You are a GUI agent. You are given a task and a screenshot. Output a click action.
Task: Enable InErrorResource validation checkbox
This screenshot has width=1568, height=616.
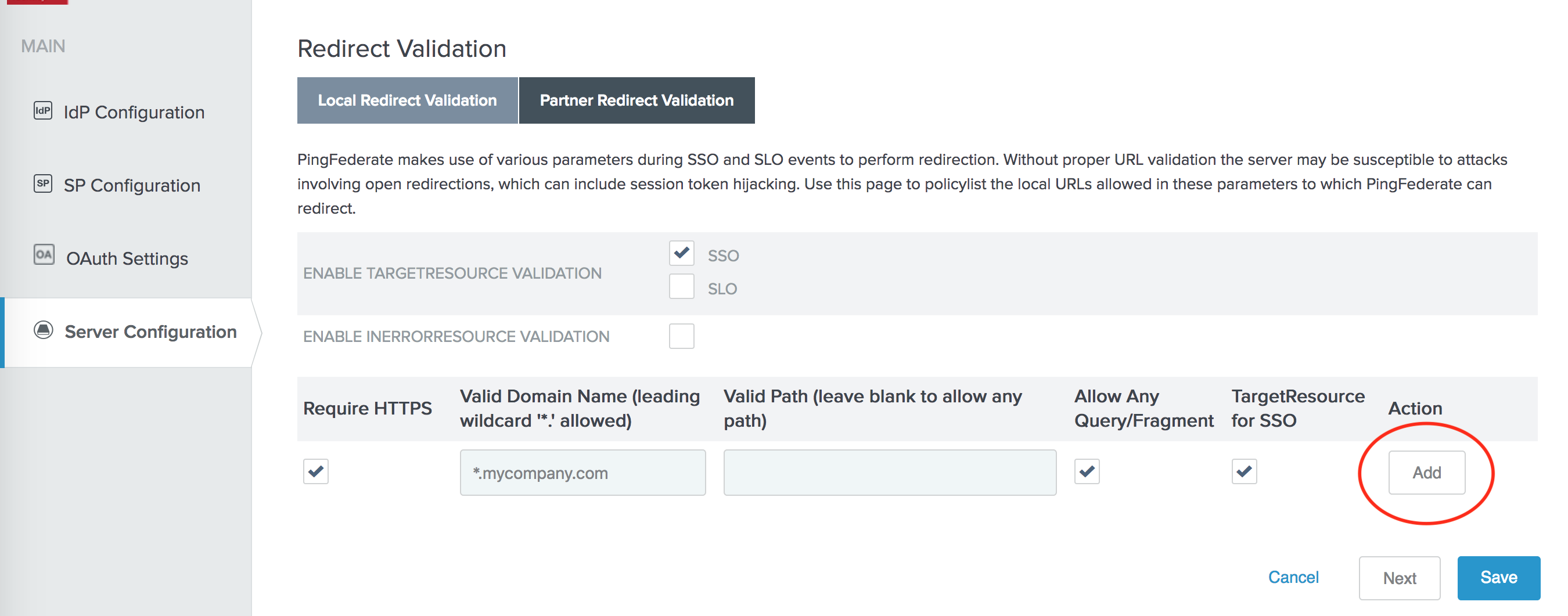681,336
